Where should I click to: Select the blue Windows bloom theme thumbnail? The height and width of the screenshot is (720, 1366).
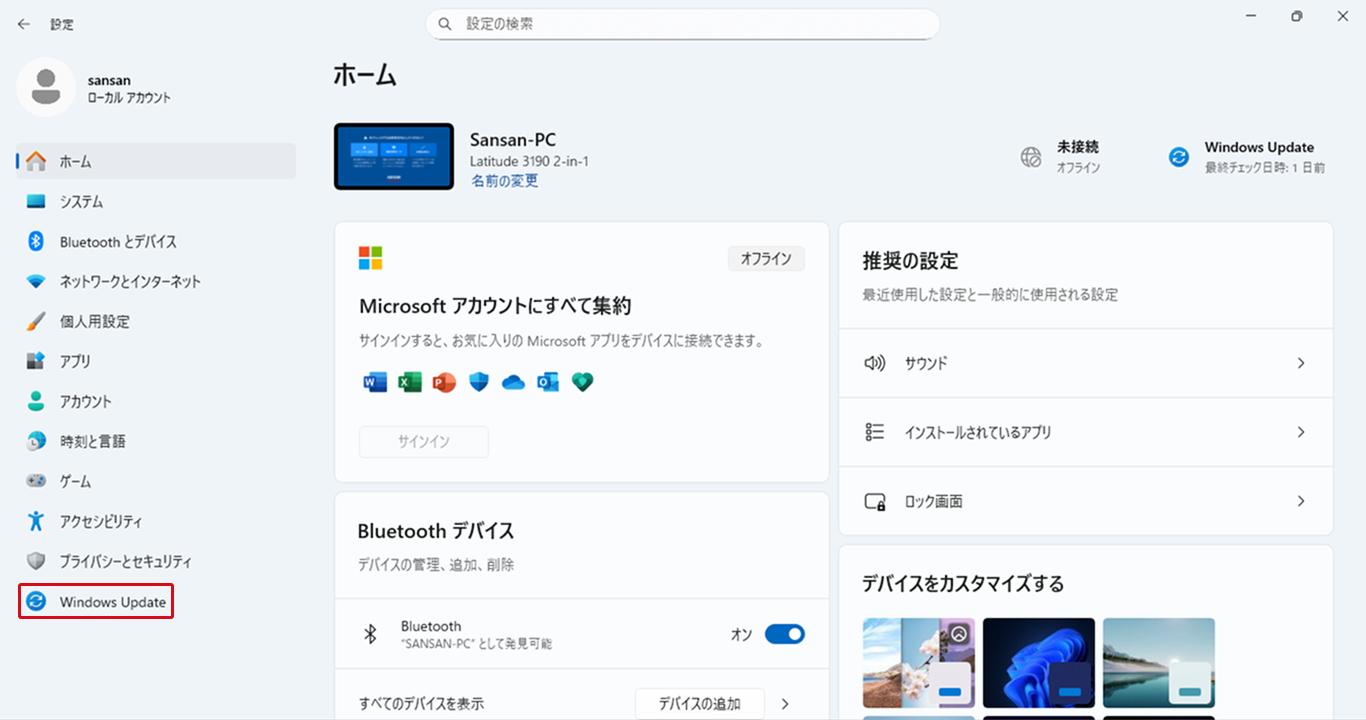(1038, 664)
